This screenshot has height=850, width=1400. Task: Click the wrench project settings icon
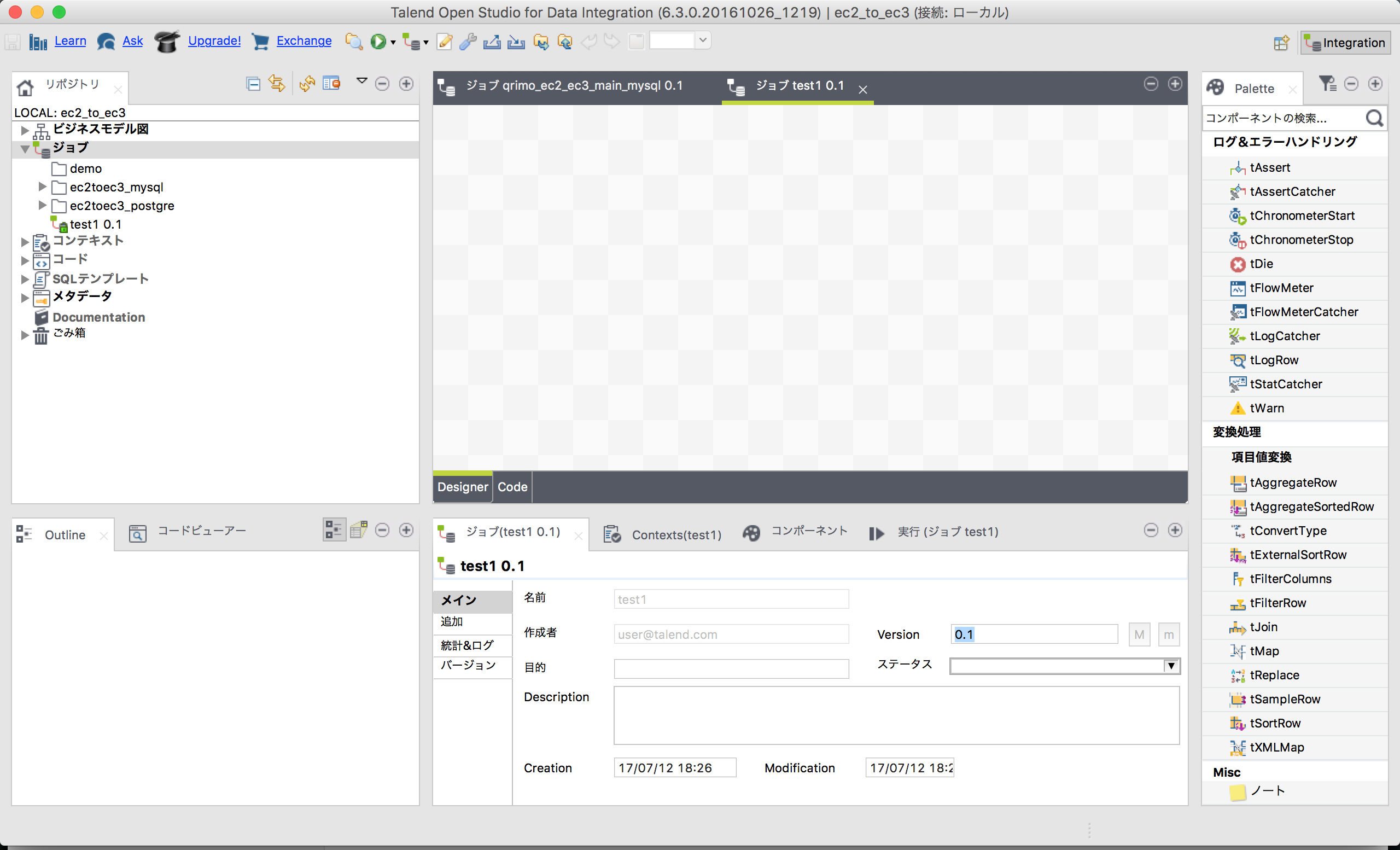pos(468,42)
